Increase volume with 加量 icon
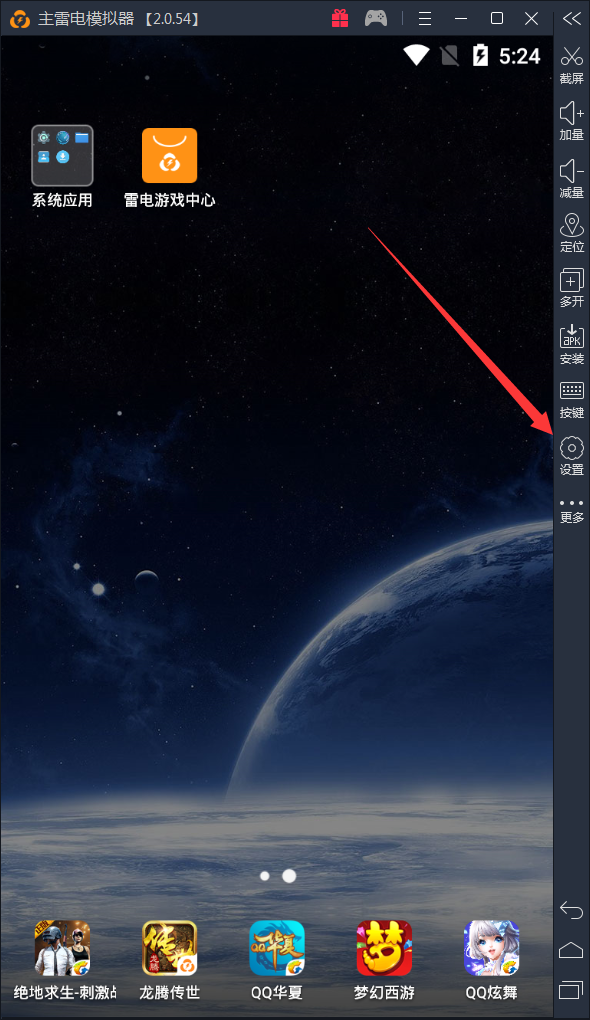The width and height of the screenshot is (590, 1020). 572,113
